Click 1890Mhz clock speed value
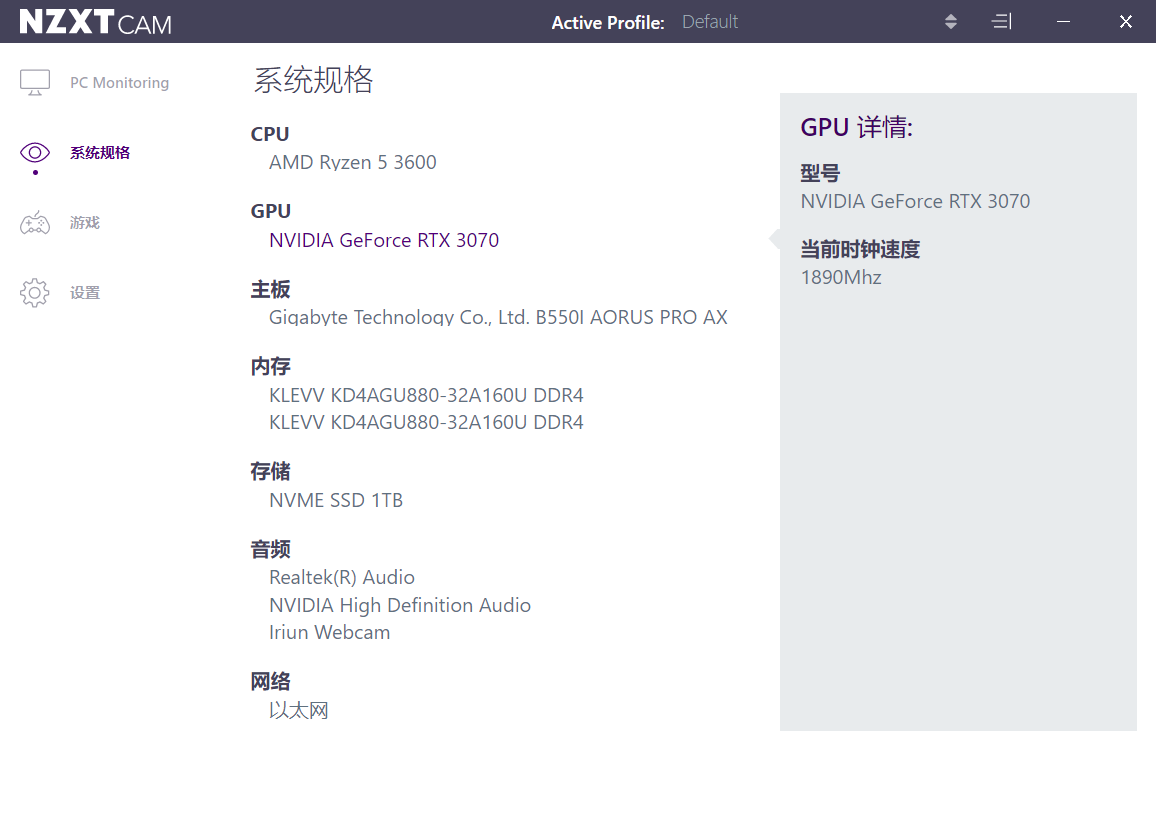This screenshot has width=1156, height=835. (841, 278)
